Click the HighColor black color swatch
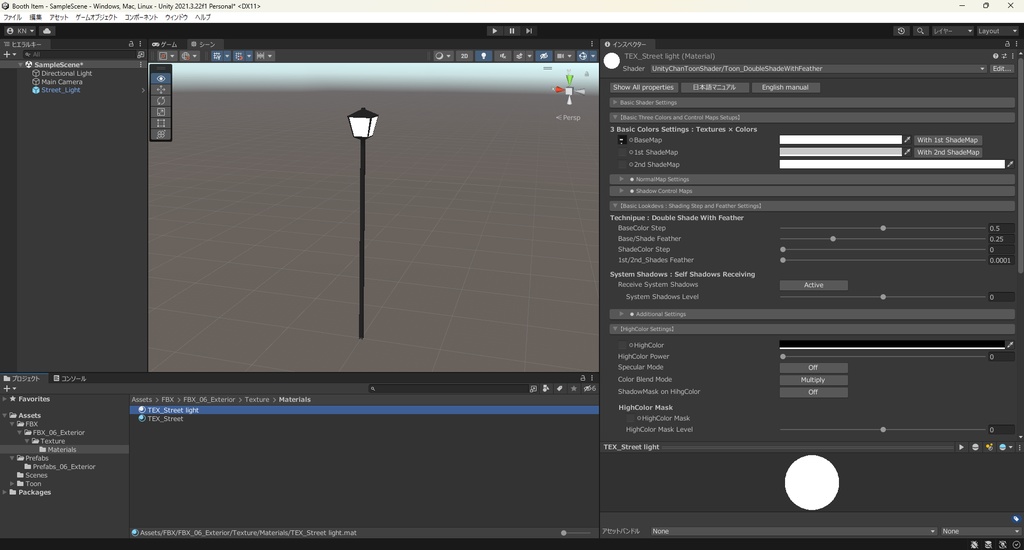This screenshot has width=1024, height=550. (891, 344)
